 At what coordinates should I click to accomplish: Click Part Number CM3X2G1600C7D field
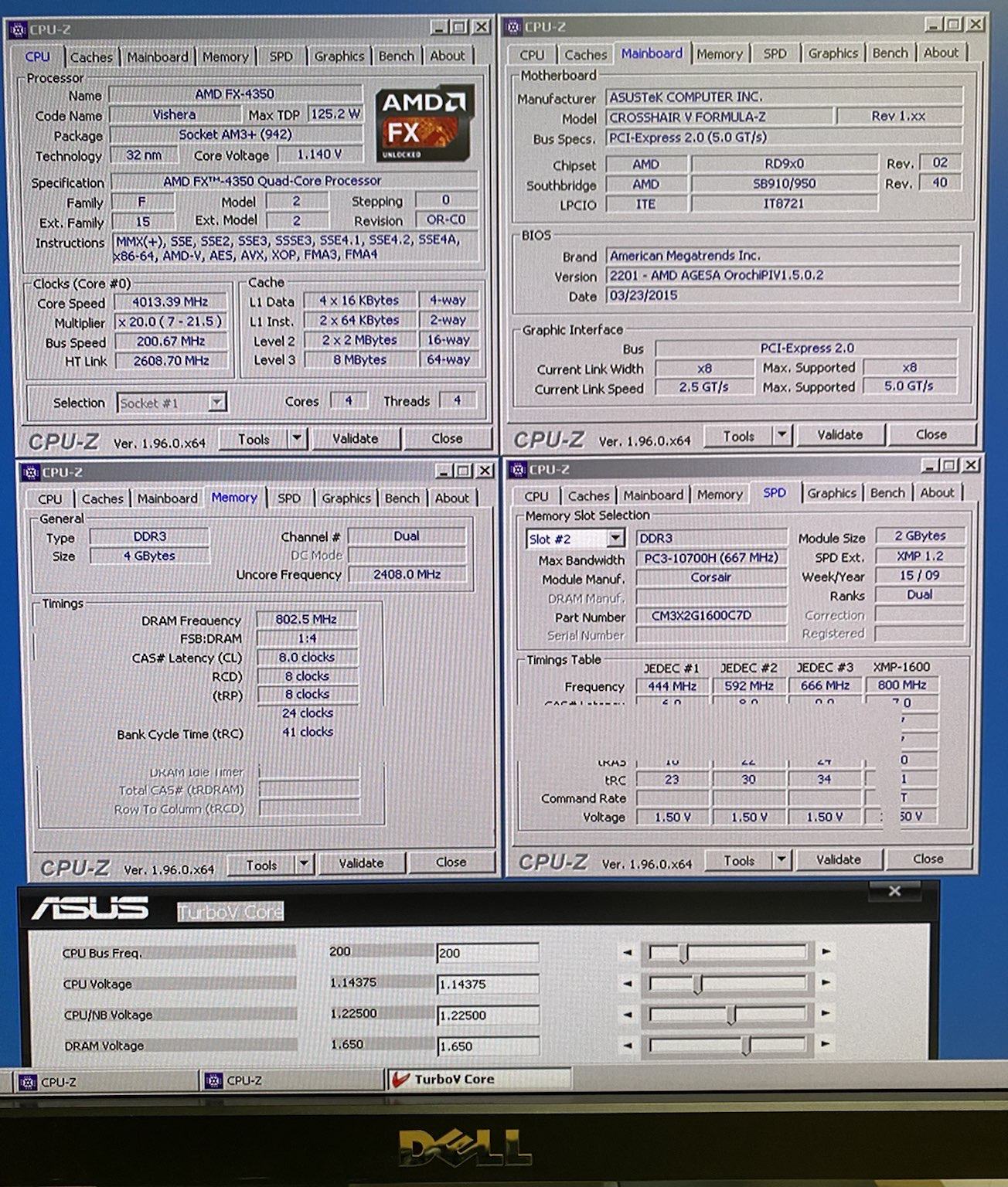pos(711,615)
